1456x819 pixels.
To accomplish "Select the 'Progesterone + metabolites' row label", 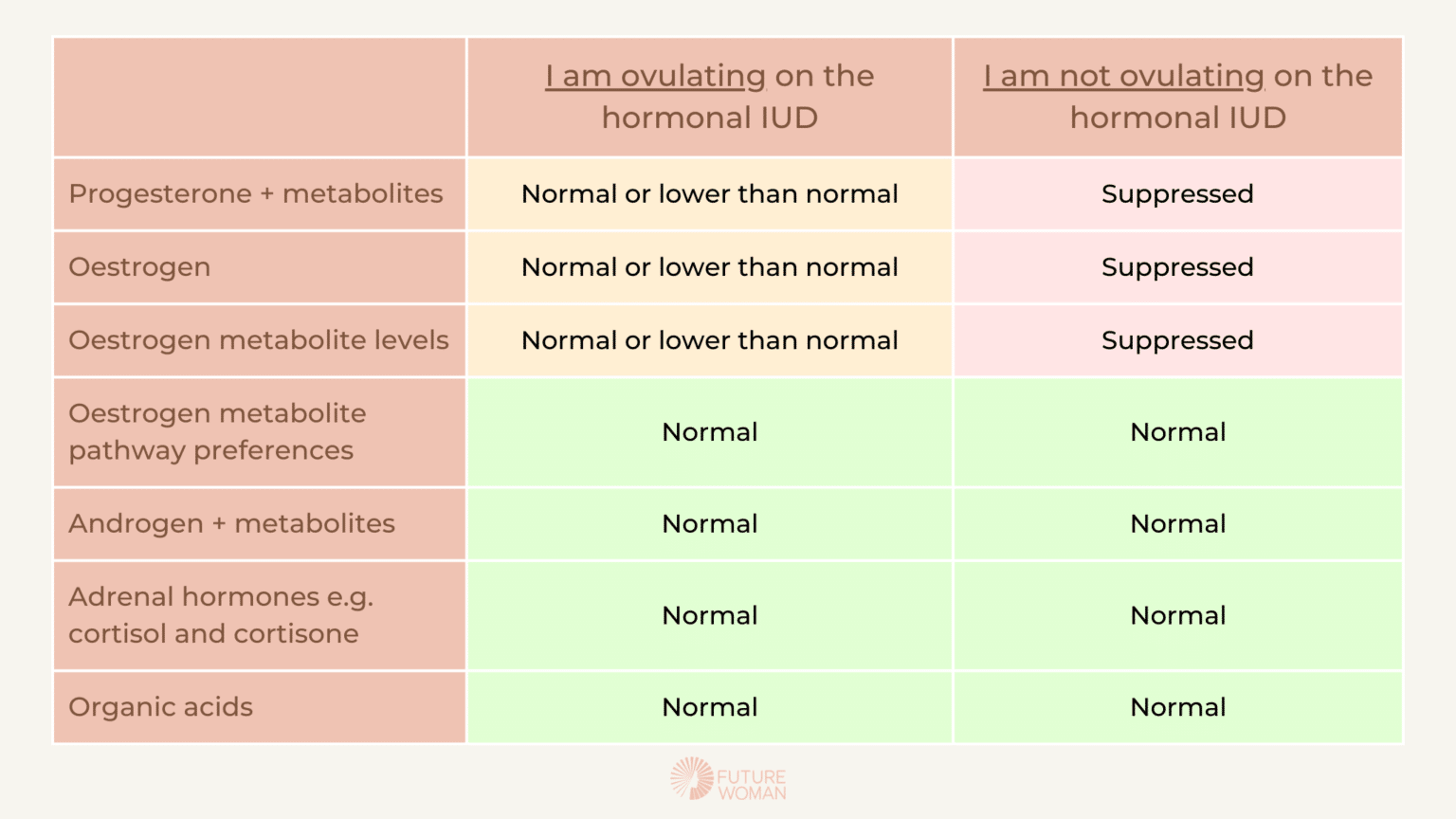I will tap(256, 193).
